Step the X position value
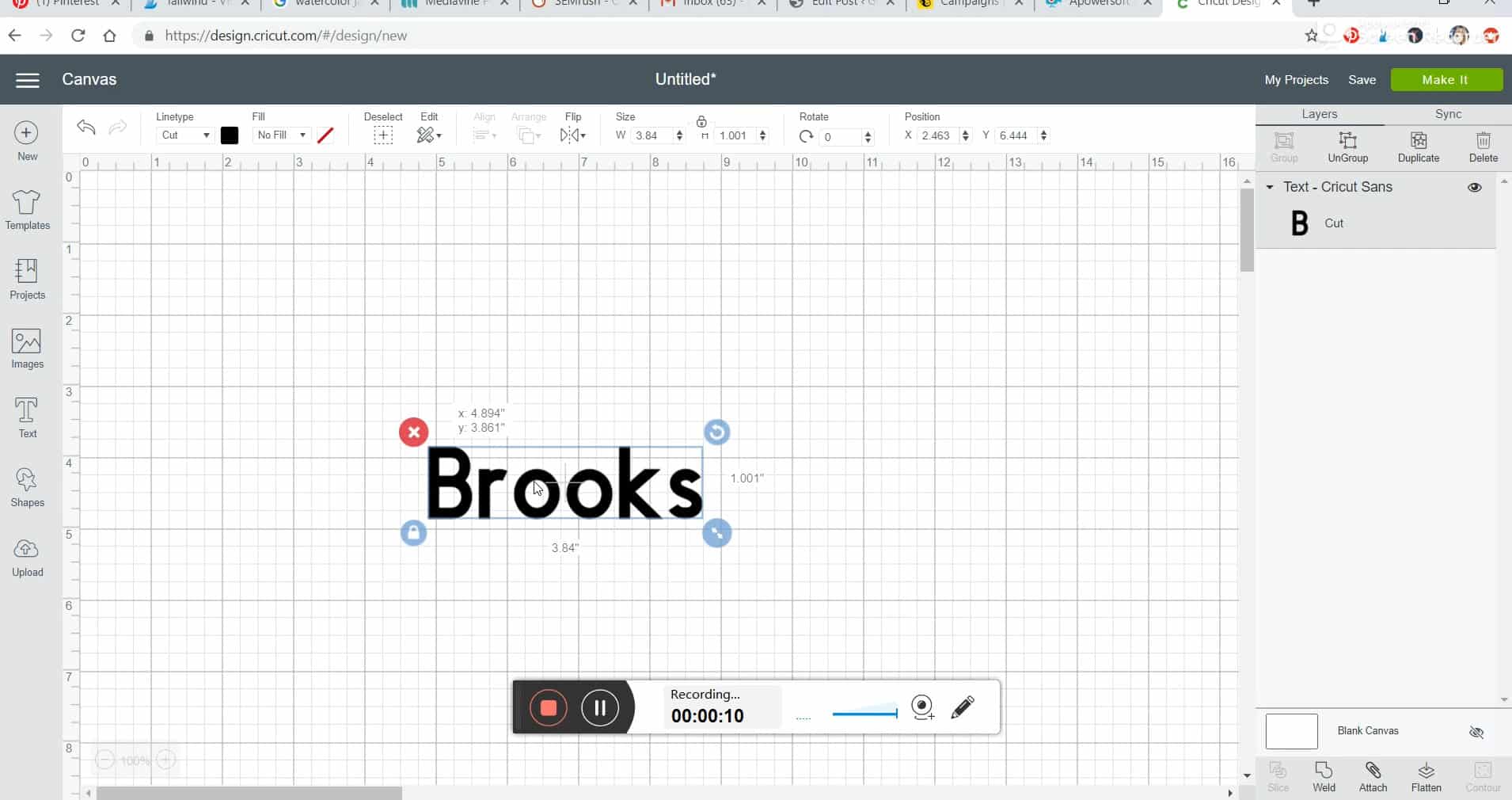1512x800 pixels. coord(965,135)
